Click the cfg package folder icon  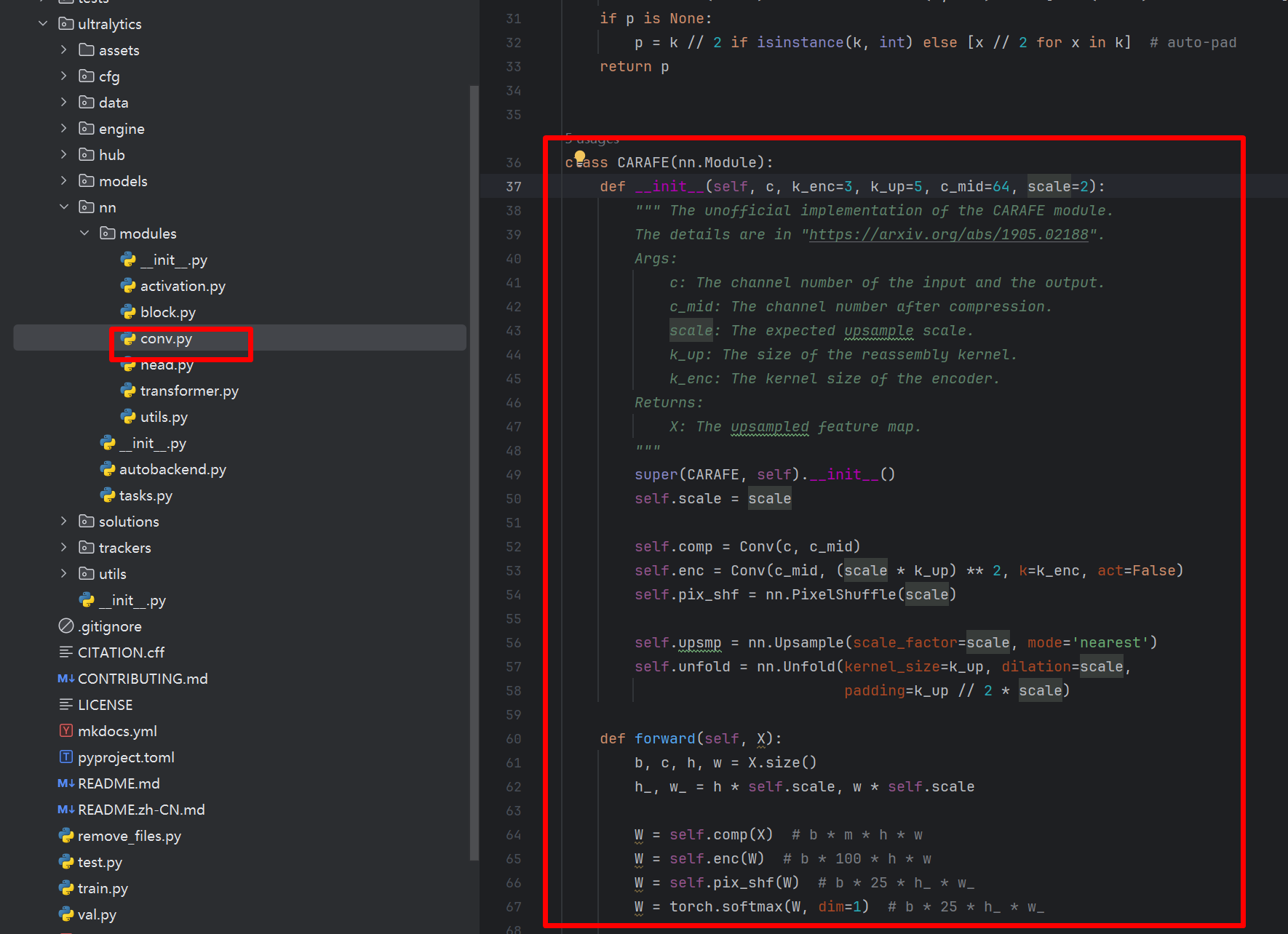[x=87, y=76]
